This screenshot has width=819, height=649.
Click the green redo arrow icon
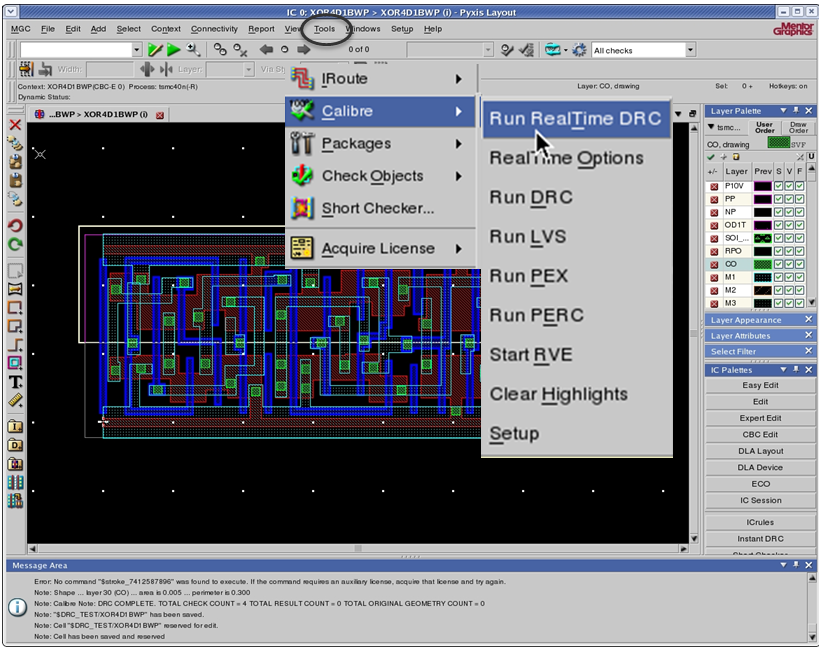click(15, 244)
